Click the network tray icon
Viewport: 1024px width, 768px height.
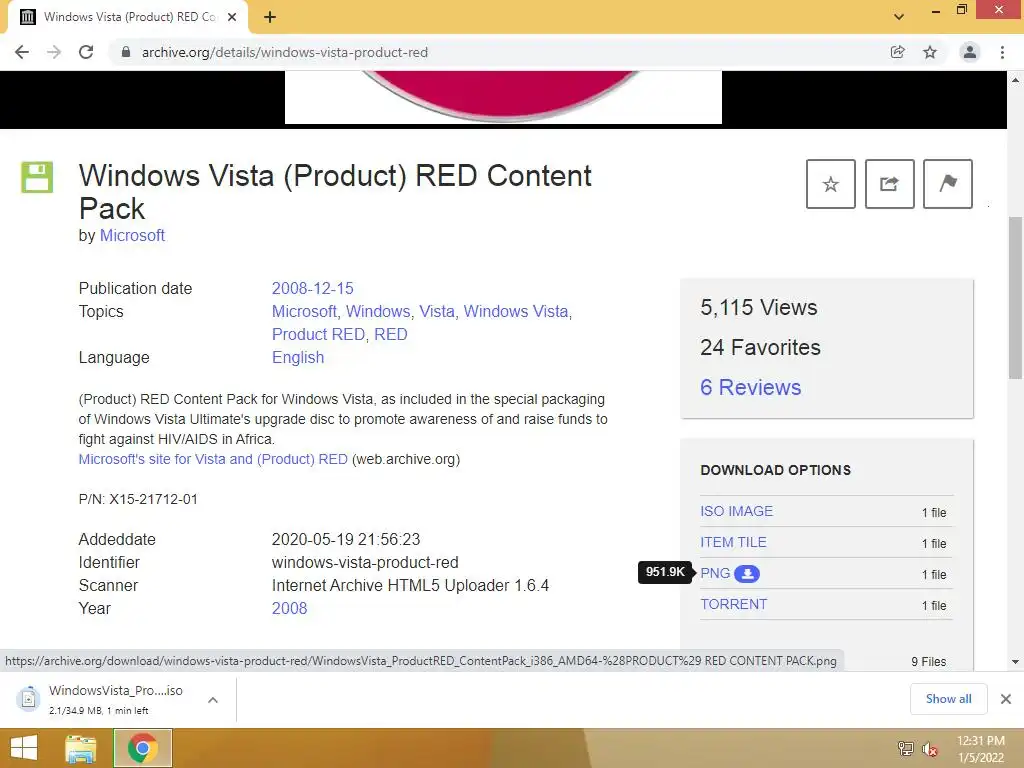(906, 748)
